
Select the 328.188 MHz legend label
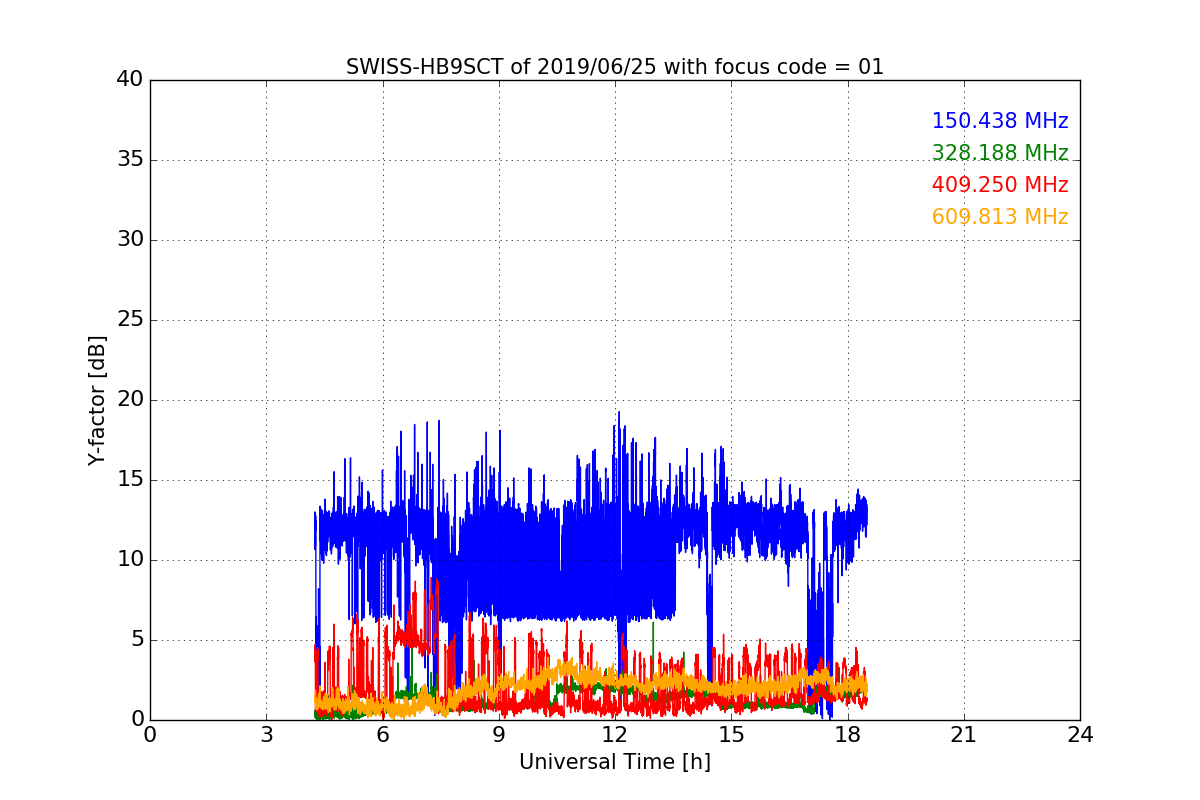pos(1000,153)
